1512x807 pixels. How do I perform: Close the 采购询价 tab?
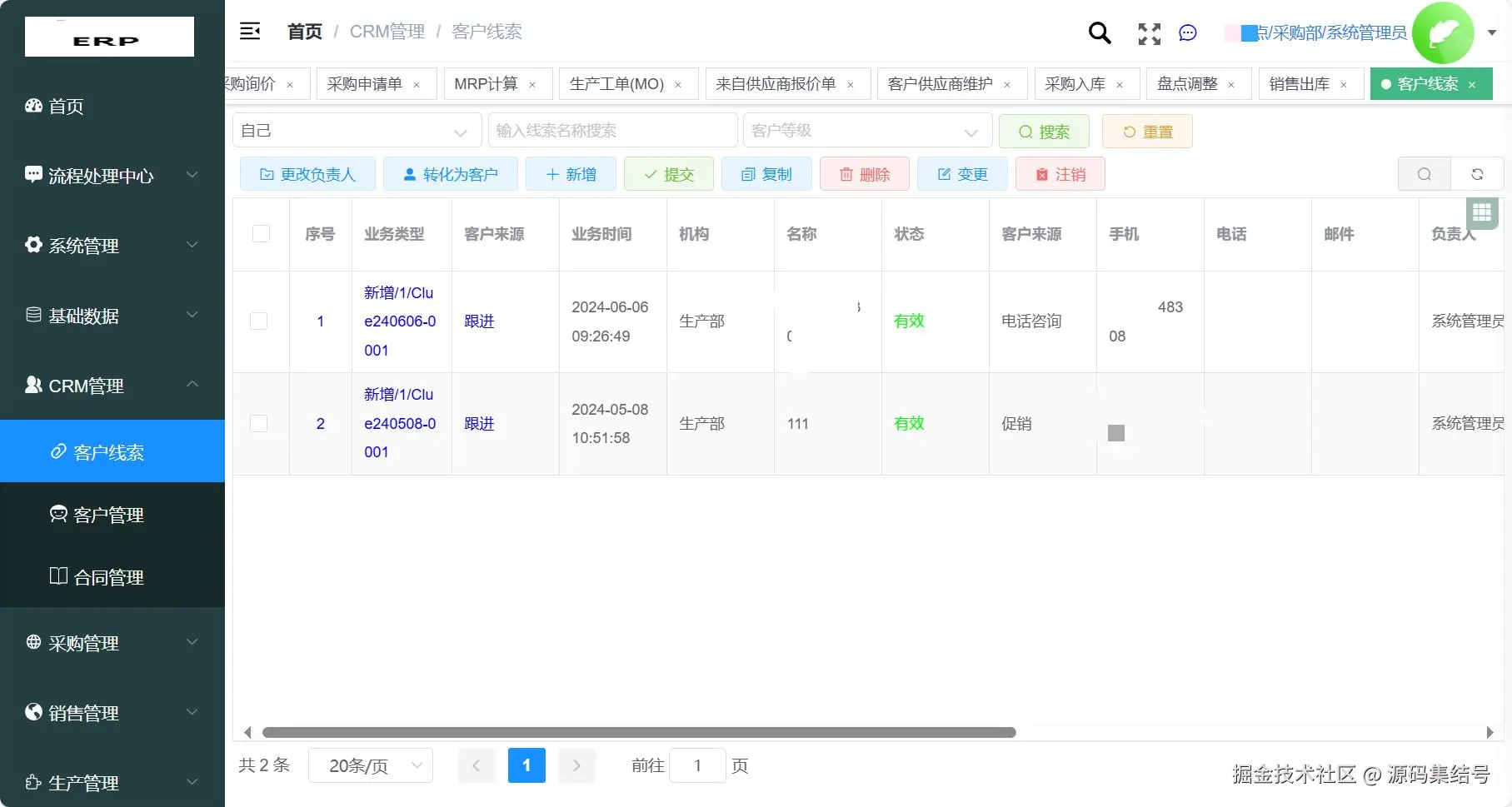pos(290,85)
